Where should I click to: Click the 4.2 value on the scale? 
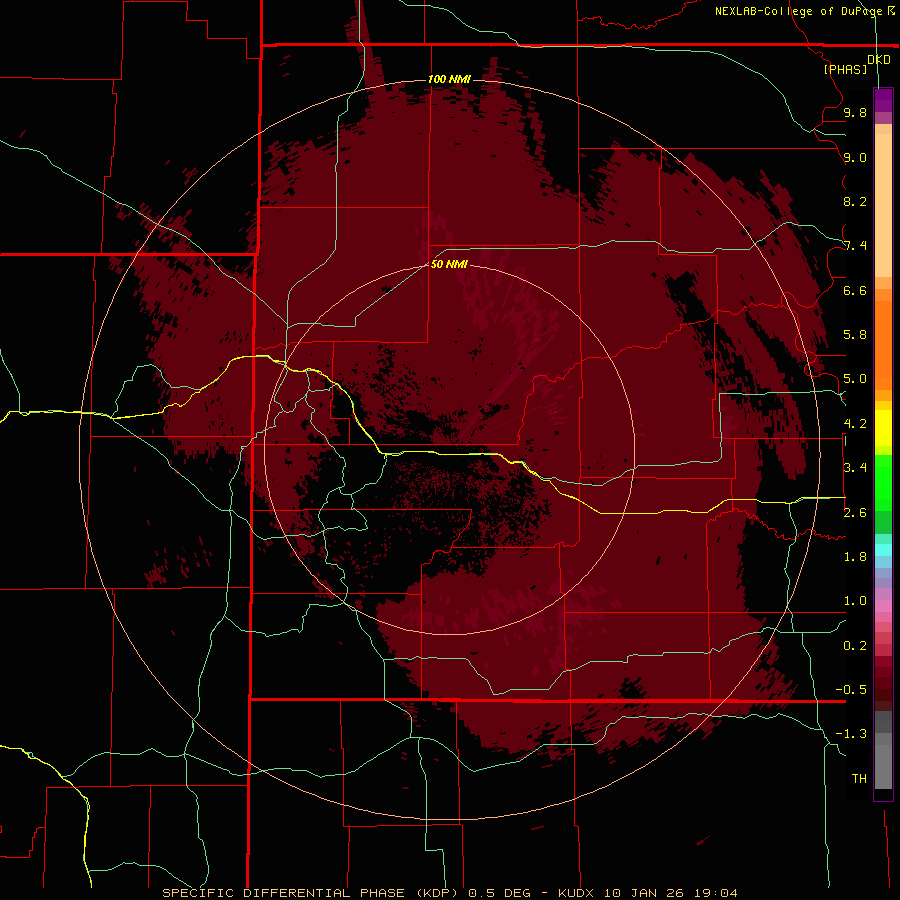[x=855, y=424]
